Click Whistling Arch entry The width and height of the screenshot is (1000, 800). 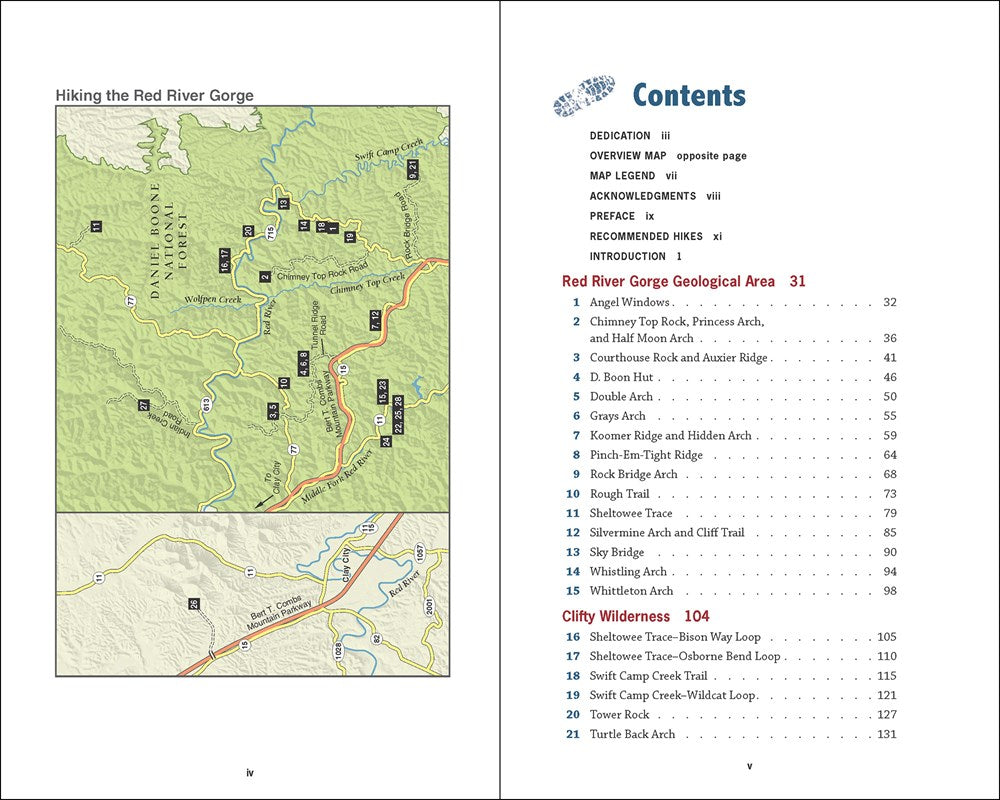click(x=731, y=572)
